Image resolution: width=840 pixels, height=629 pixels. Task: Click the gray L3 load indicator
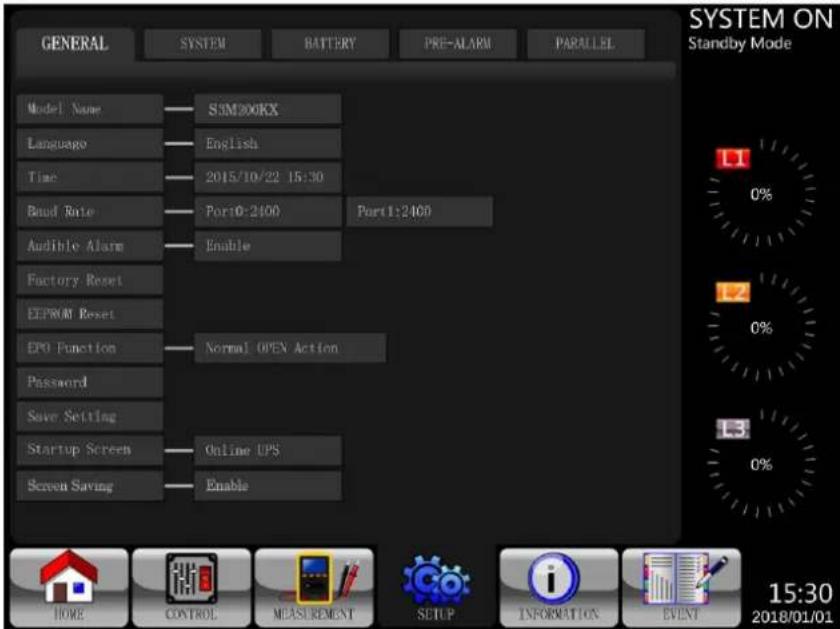733,429
